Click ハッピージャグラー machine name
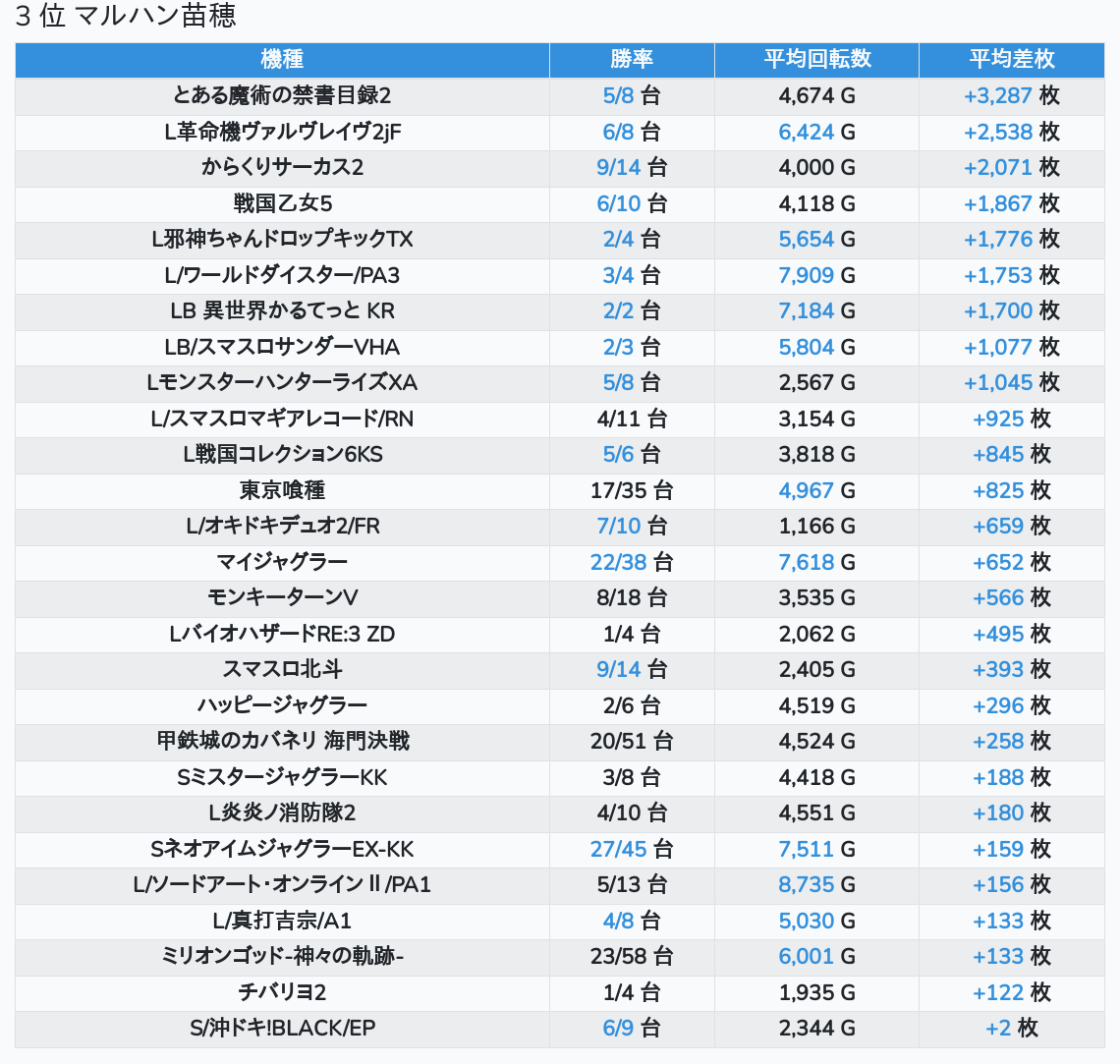The image size is (1120, 1064). [282, 706]
